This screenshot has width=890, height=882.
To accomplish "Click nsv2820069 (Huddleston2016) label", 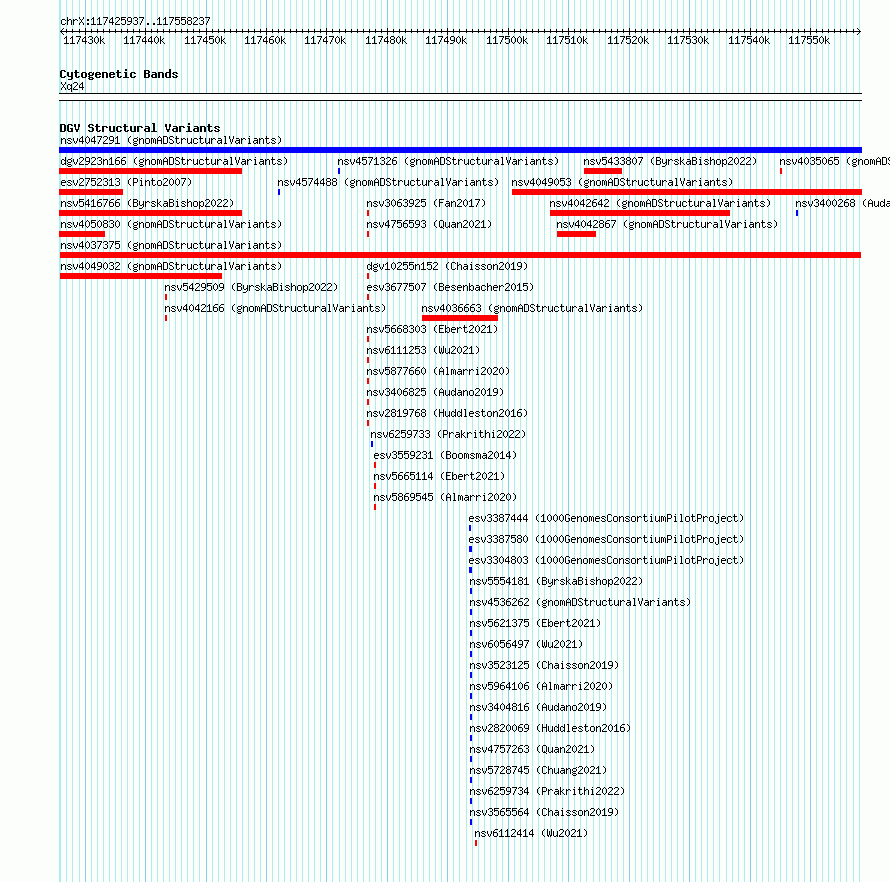I will point(550,728).
